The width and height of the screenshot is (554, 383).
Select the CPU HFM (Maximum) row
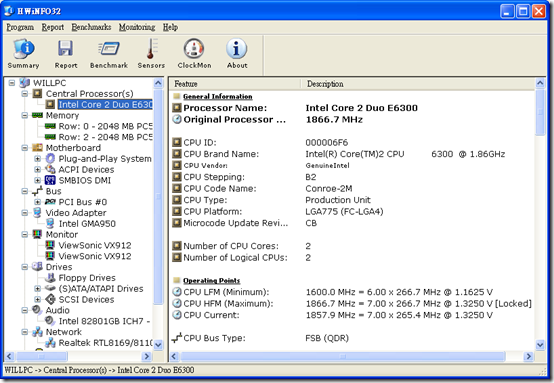click(352, 304)
